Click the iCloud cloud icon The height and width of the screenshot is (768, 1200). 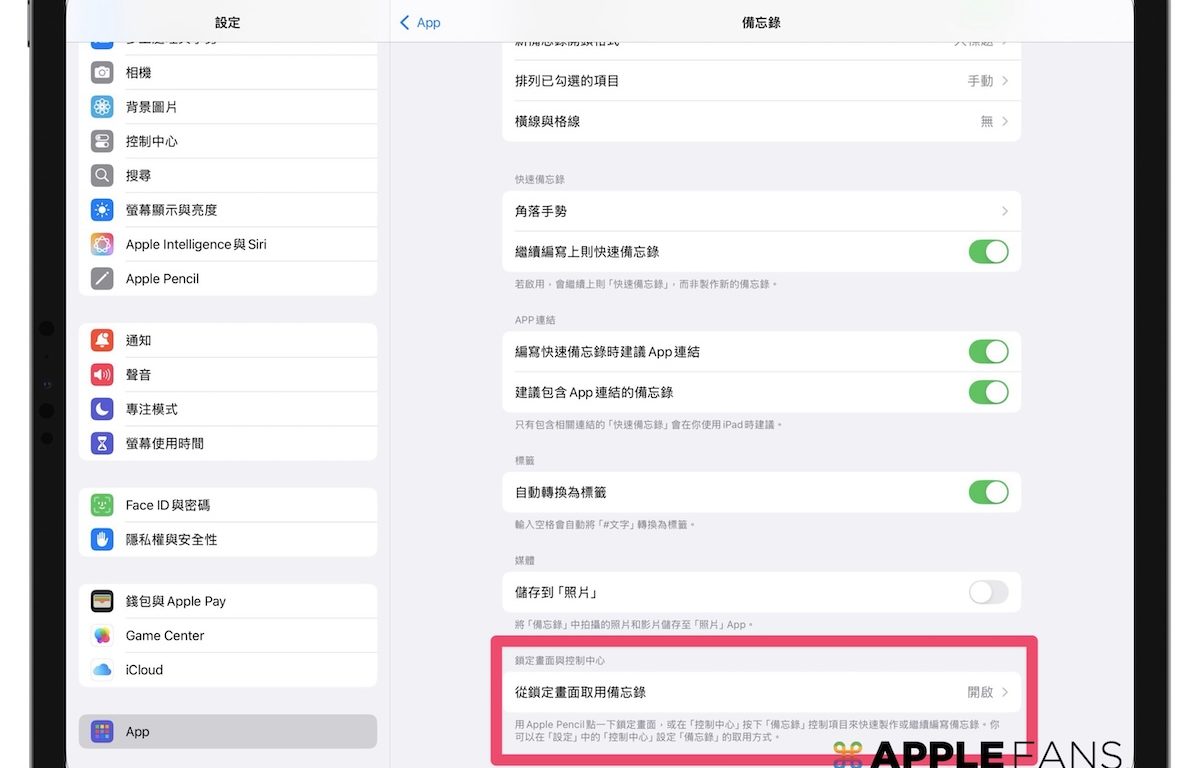pyautogui.click(x=102, y=670)
